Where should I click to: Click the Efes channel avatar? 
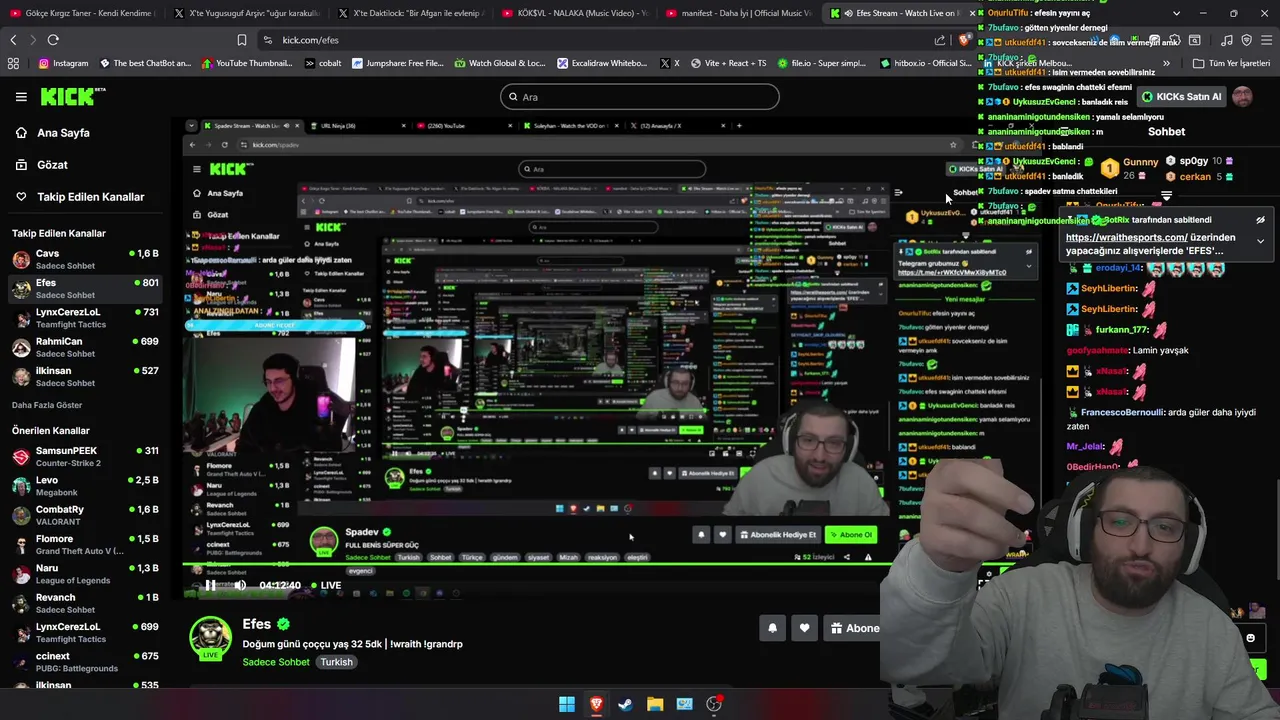click(x=211, y=638)
